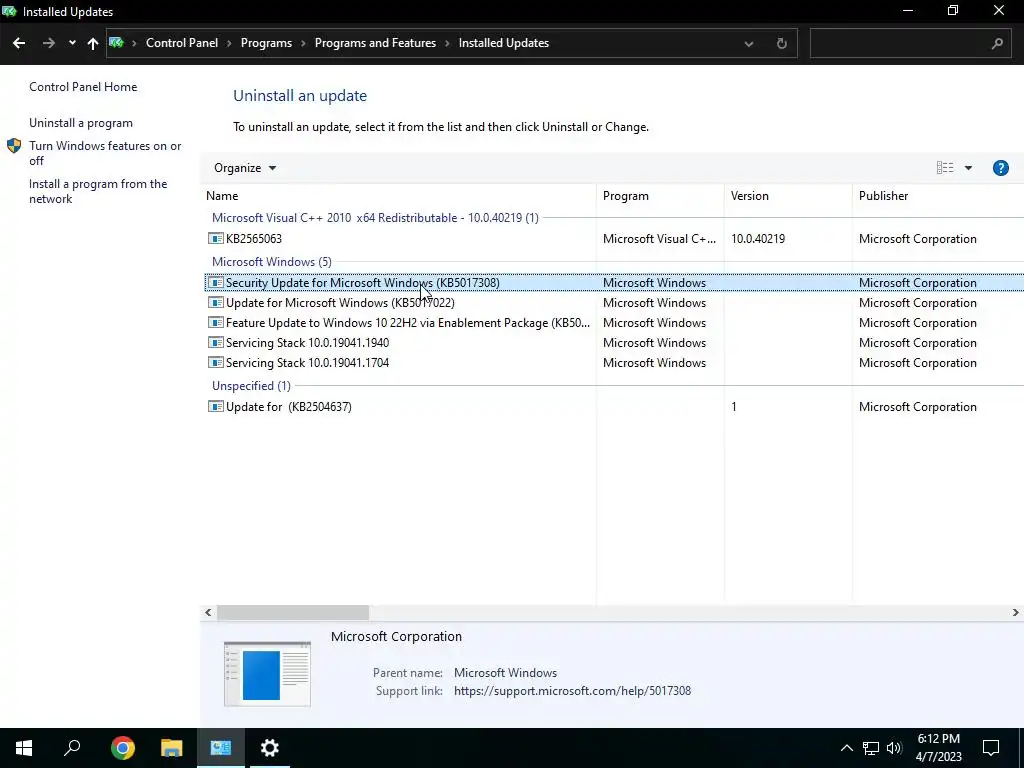This screenshot has height=768, width=1024.
Task: Open support link for 5017308
Action: click(x=572, y=691)
